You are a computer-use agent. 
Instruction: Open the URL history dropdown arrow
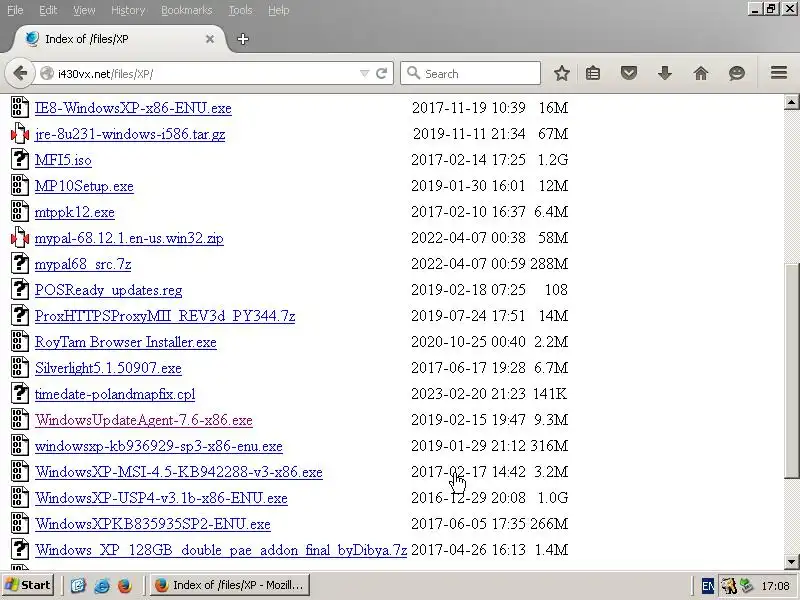[364, 73]
